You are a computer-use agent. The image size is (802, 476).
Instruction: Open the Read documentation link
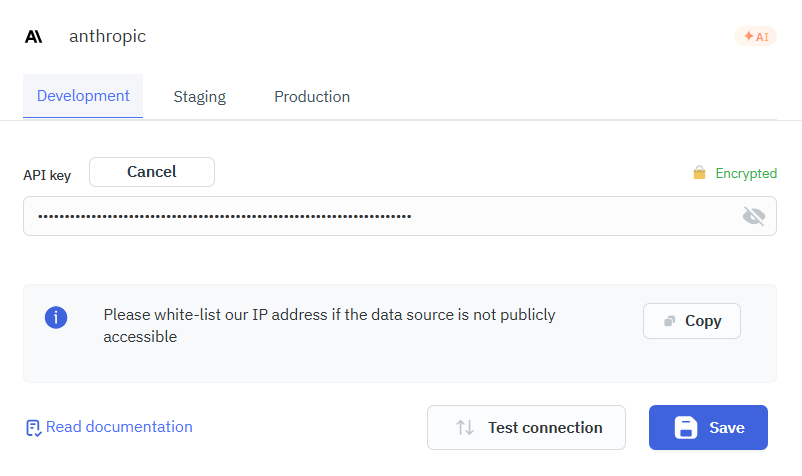point(119,427)
